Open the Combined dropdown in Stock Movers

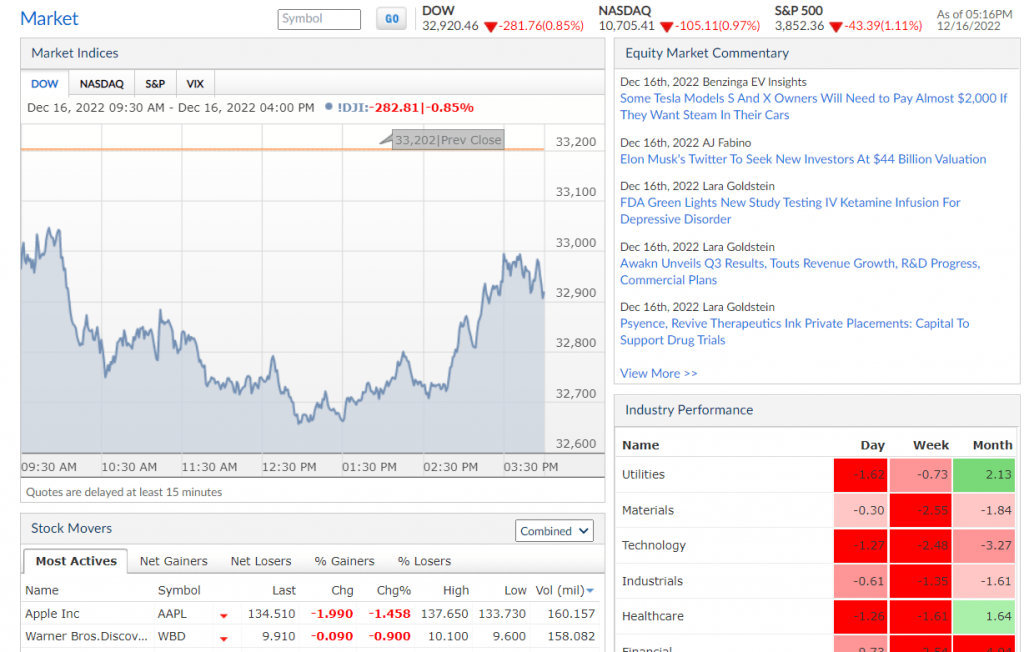(x=555, y=531)
